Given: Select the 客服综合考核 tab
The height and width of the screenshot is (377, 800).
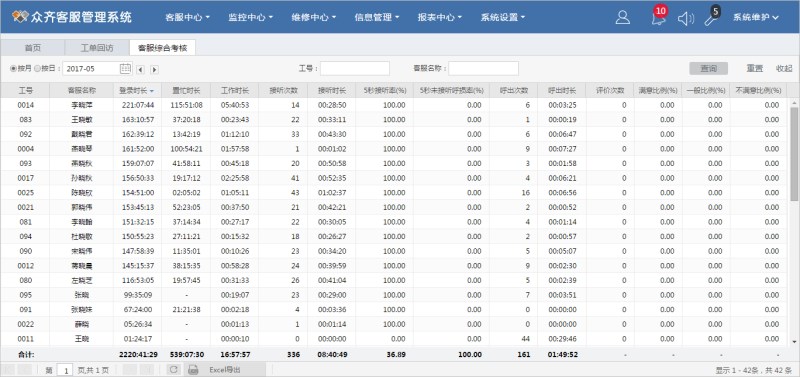Looking at the screenshot, I should (x=162, y=48).
